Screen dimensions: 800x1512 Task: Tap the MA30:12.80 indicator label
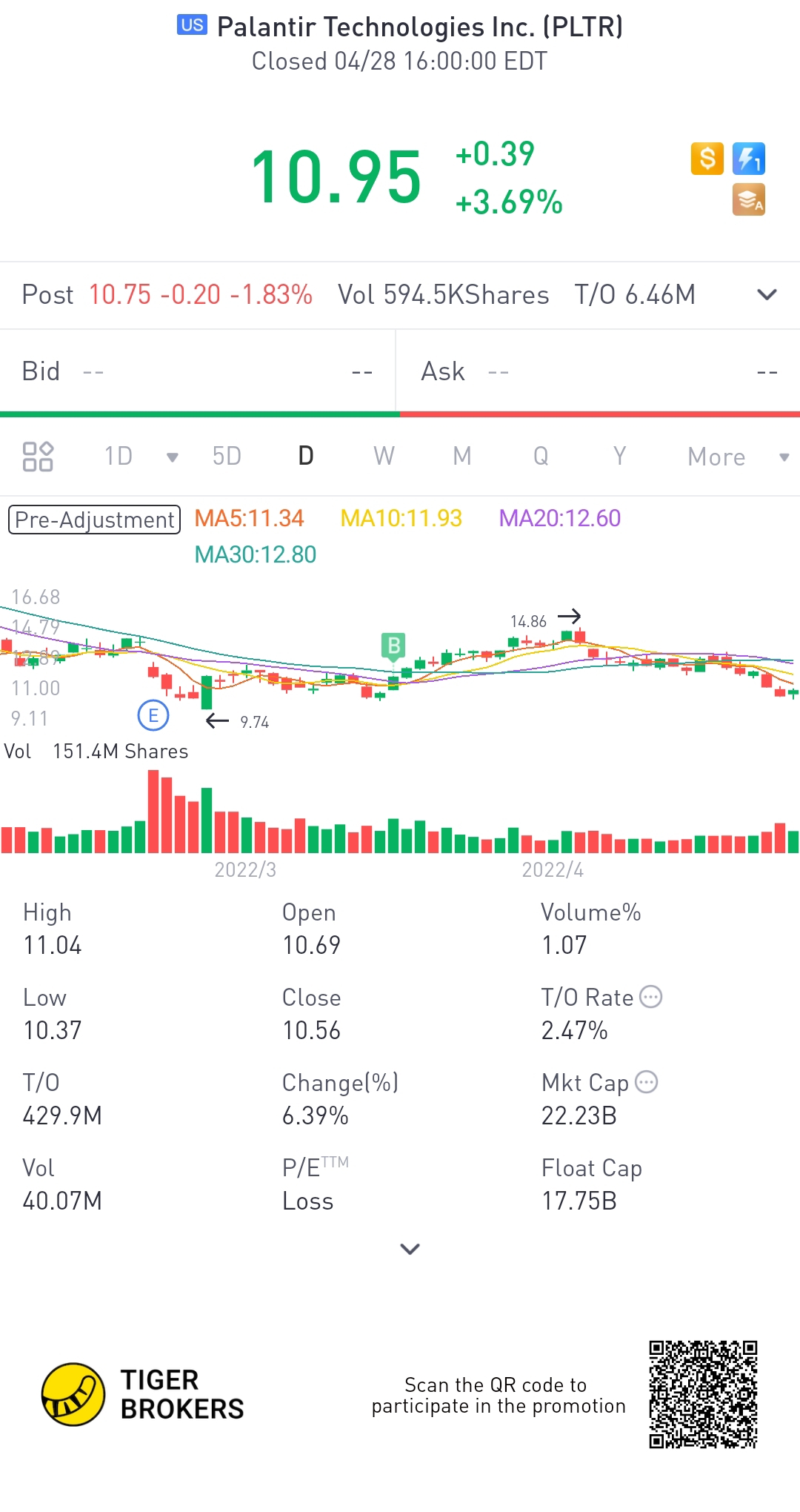click(256, 554)
